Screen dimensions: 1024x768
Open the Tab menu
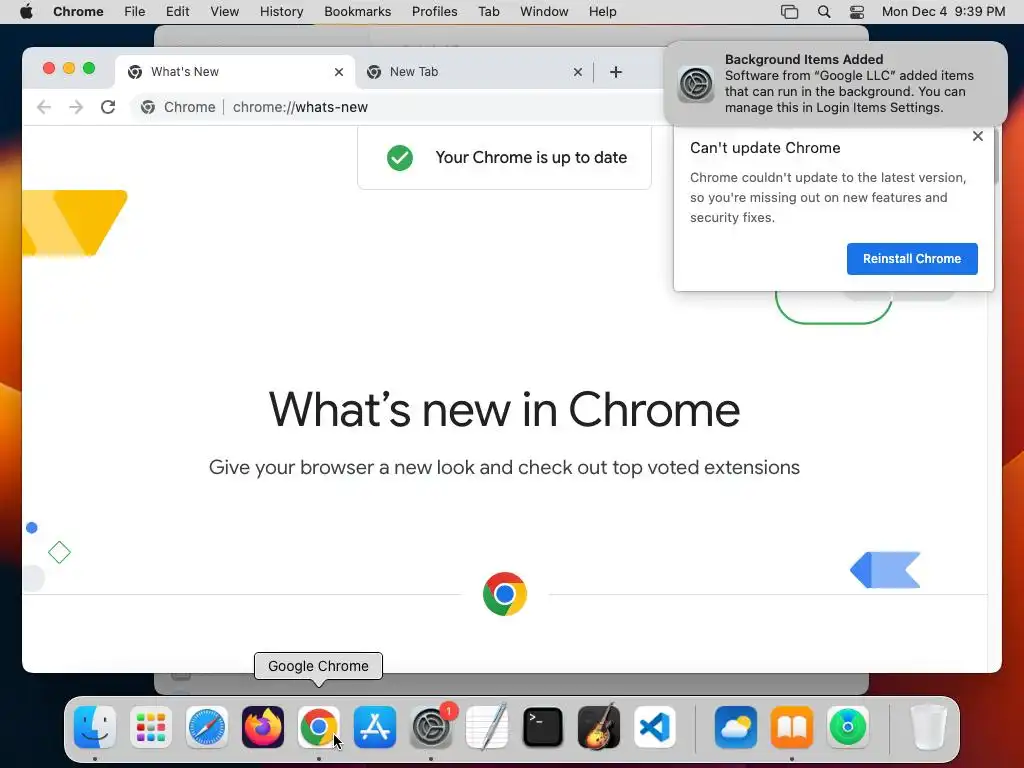click(489, 12)
